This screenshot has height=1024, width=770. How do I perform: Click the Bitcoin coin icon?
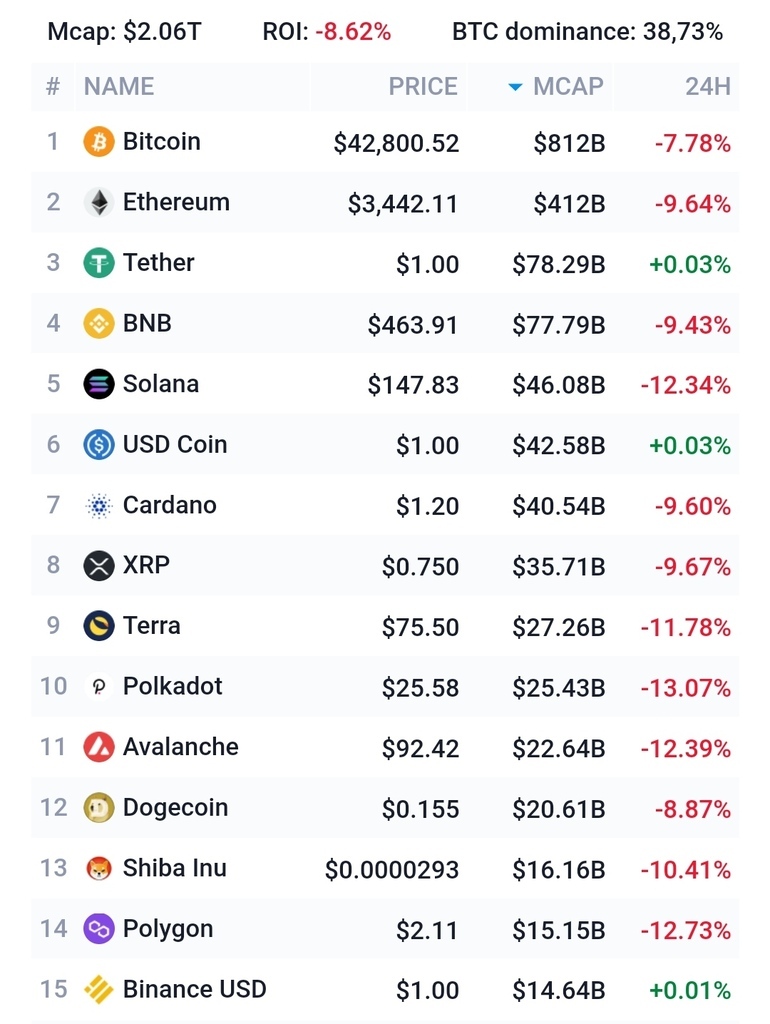pyautogui.click(x=99, y=142)
